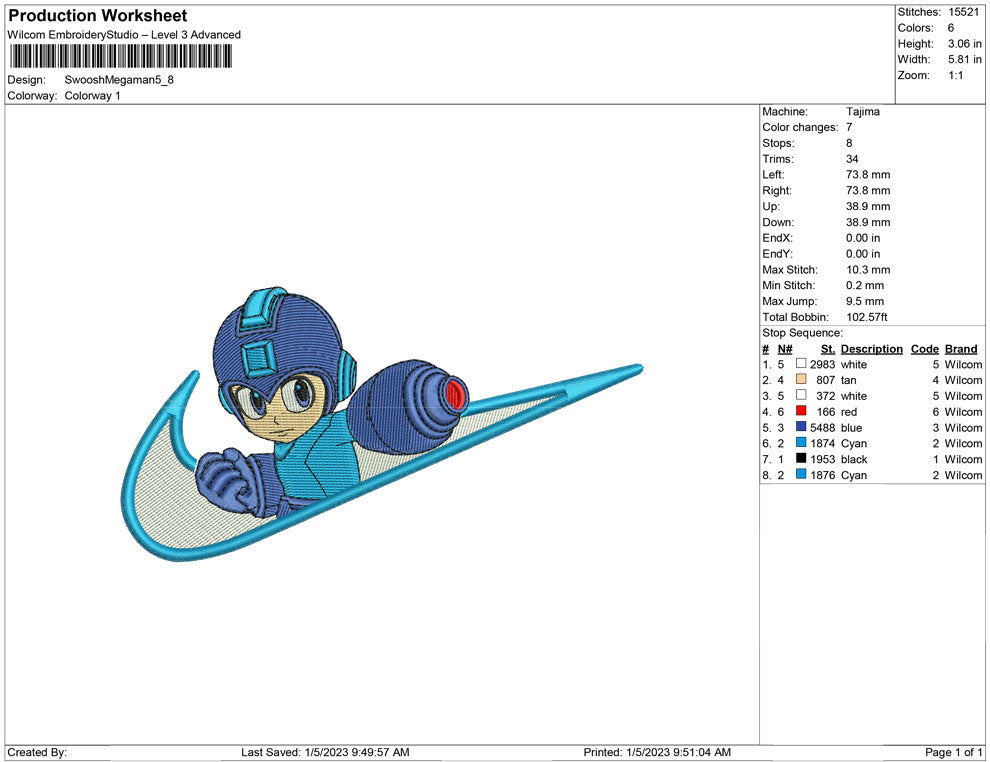Image resolution: width=990 pixels, height=762 pixels.
Task: Click the 'Left:' label
Action: pyautogui.click(x=773, y=174)
